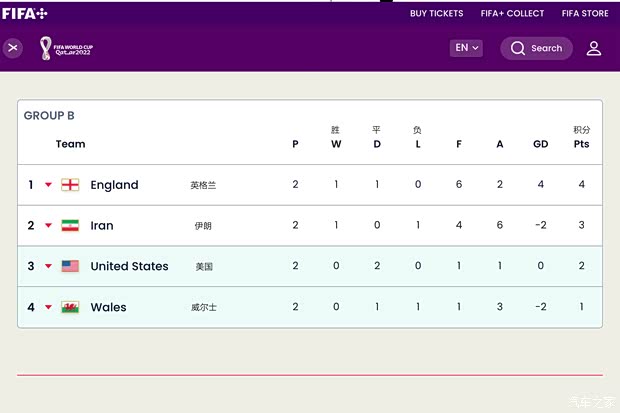Viewport: 620px width, 413px height.
Task: Click the FIFA World Cup Qatar 2022 logo
Action: pyautogui.click(x=65, y=48)
